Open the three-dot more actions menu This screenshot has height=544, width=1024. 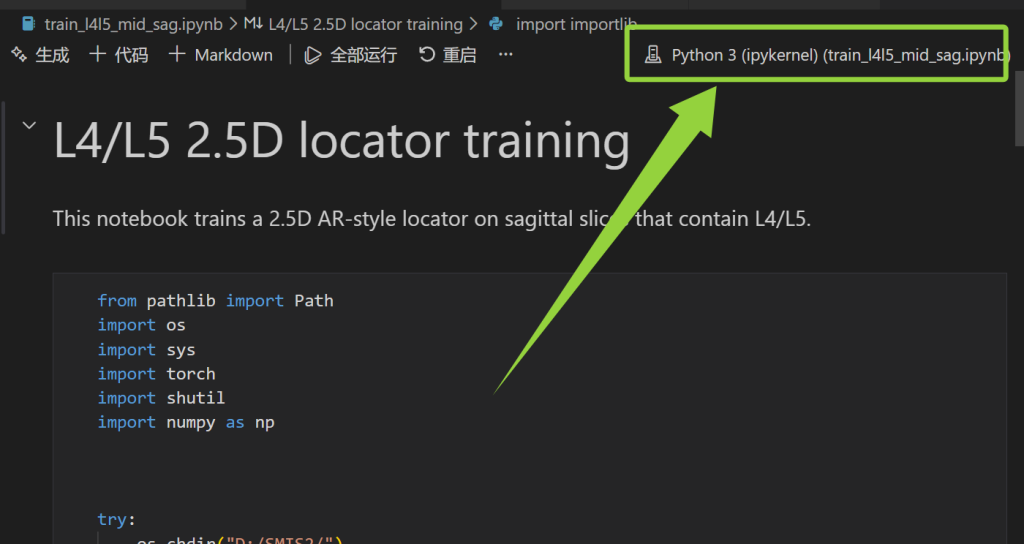point(506,55)
